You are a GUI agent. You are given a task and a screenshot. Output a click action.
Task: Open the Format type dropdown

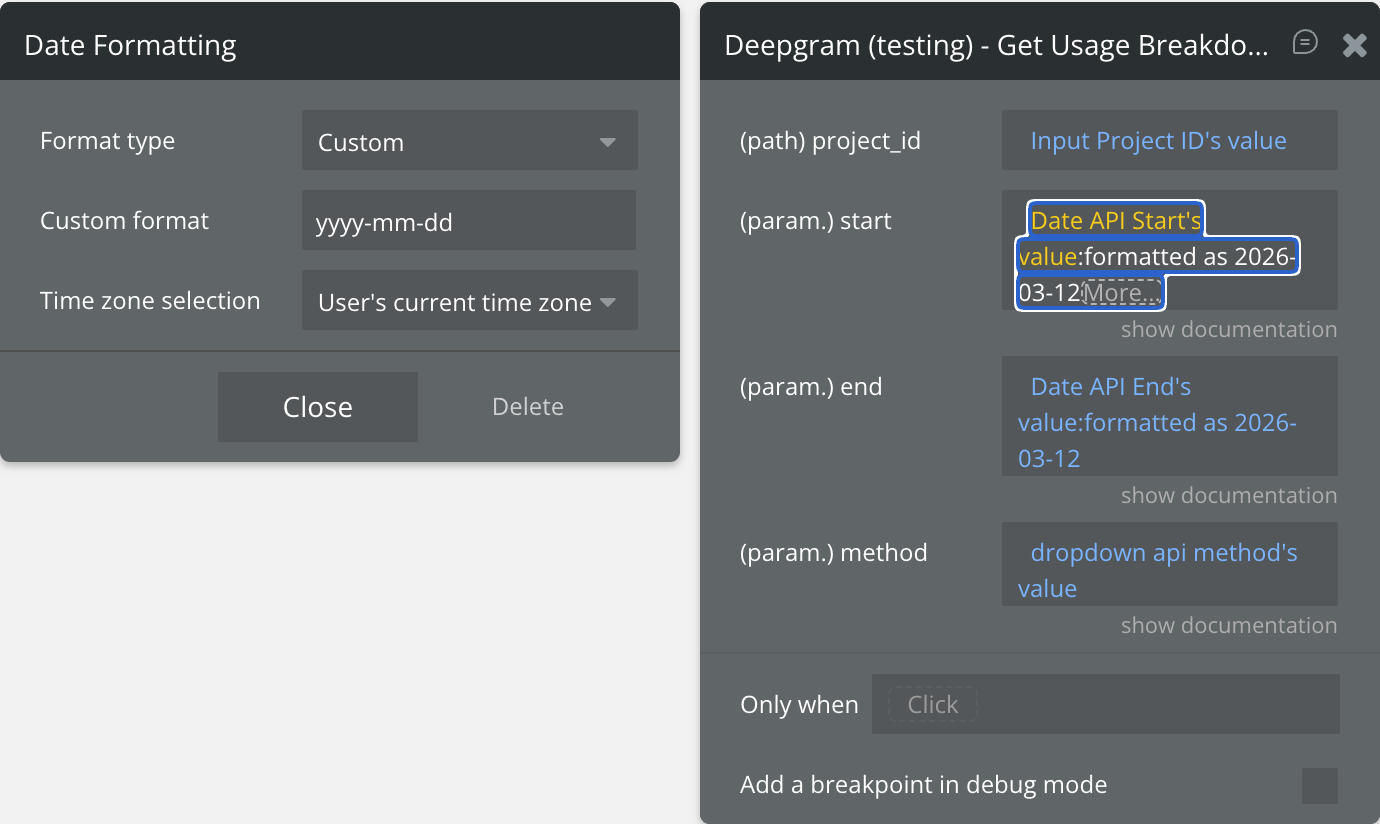(469, 141)
